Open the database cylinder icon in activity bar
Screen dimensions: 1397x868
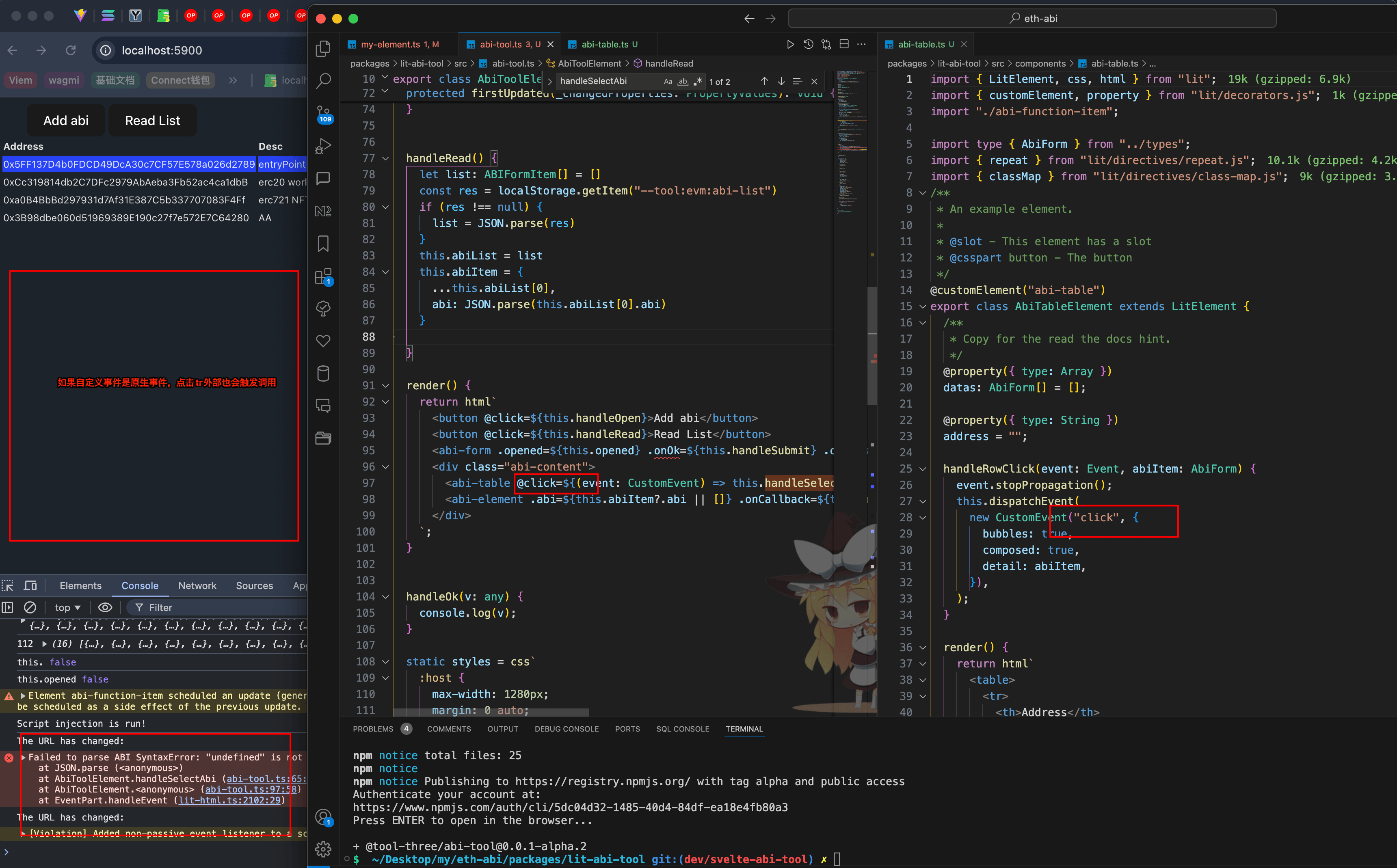coord(323,374)
